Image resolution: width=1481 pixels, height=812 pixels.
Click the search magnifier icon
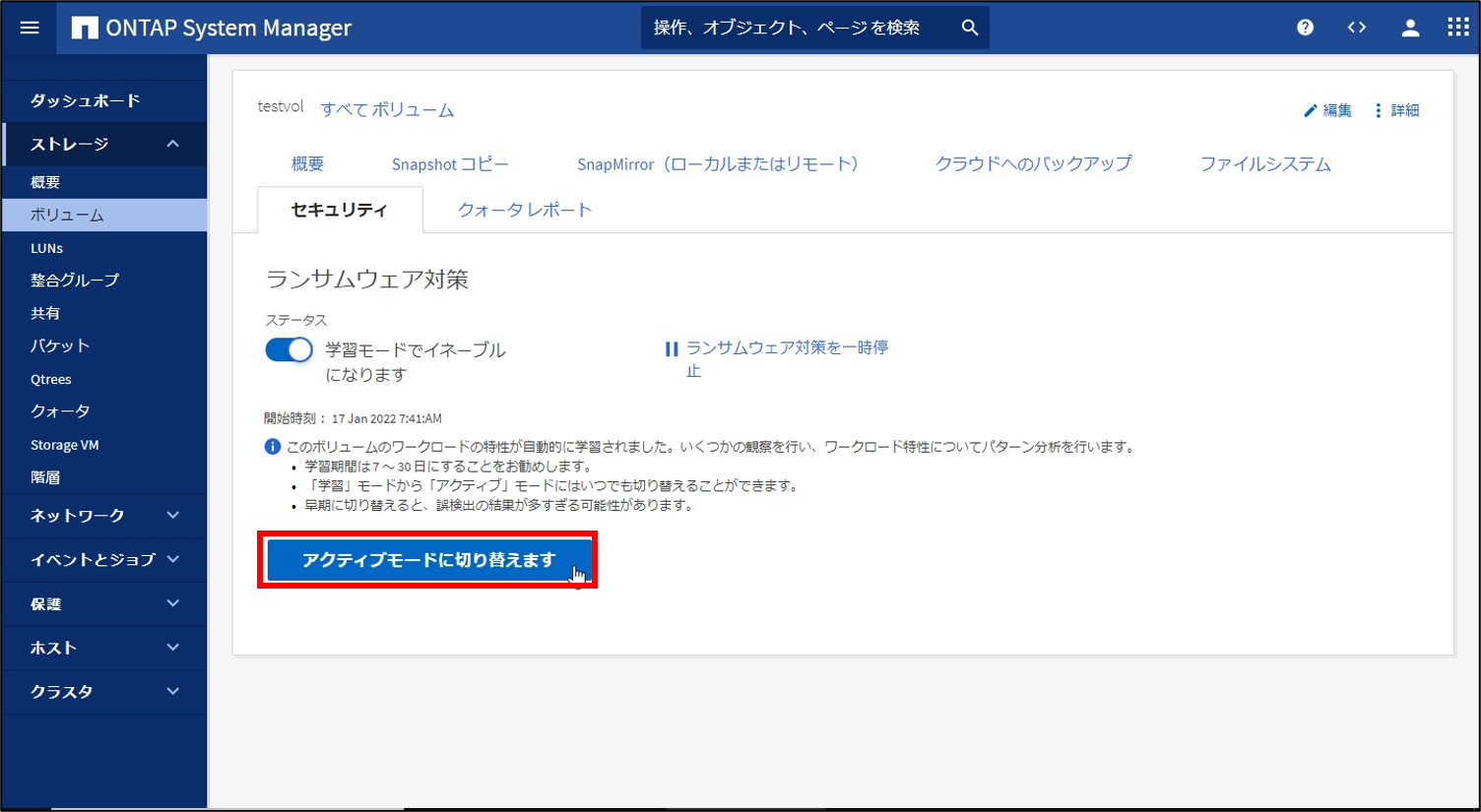pyautogui.click(x=970, y=28)
